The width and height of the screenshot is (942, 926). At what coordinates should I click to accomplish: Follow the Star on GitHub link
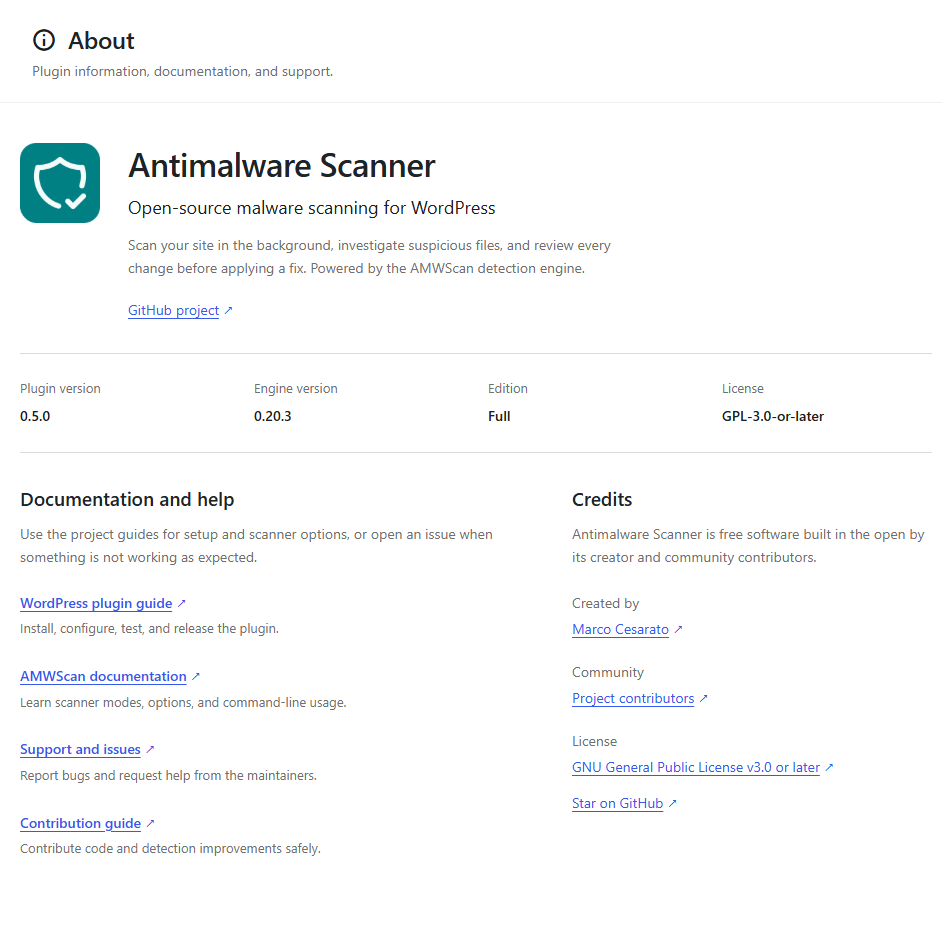617,803
